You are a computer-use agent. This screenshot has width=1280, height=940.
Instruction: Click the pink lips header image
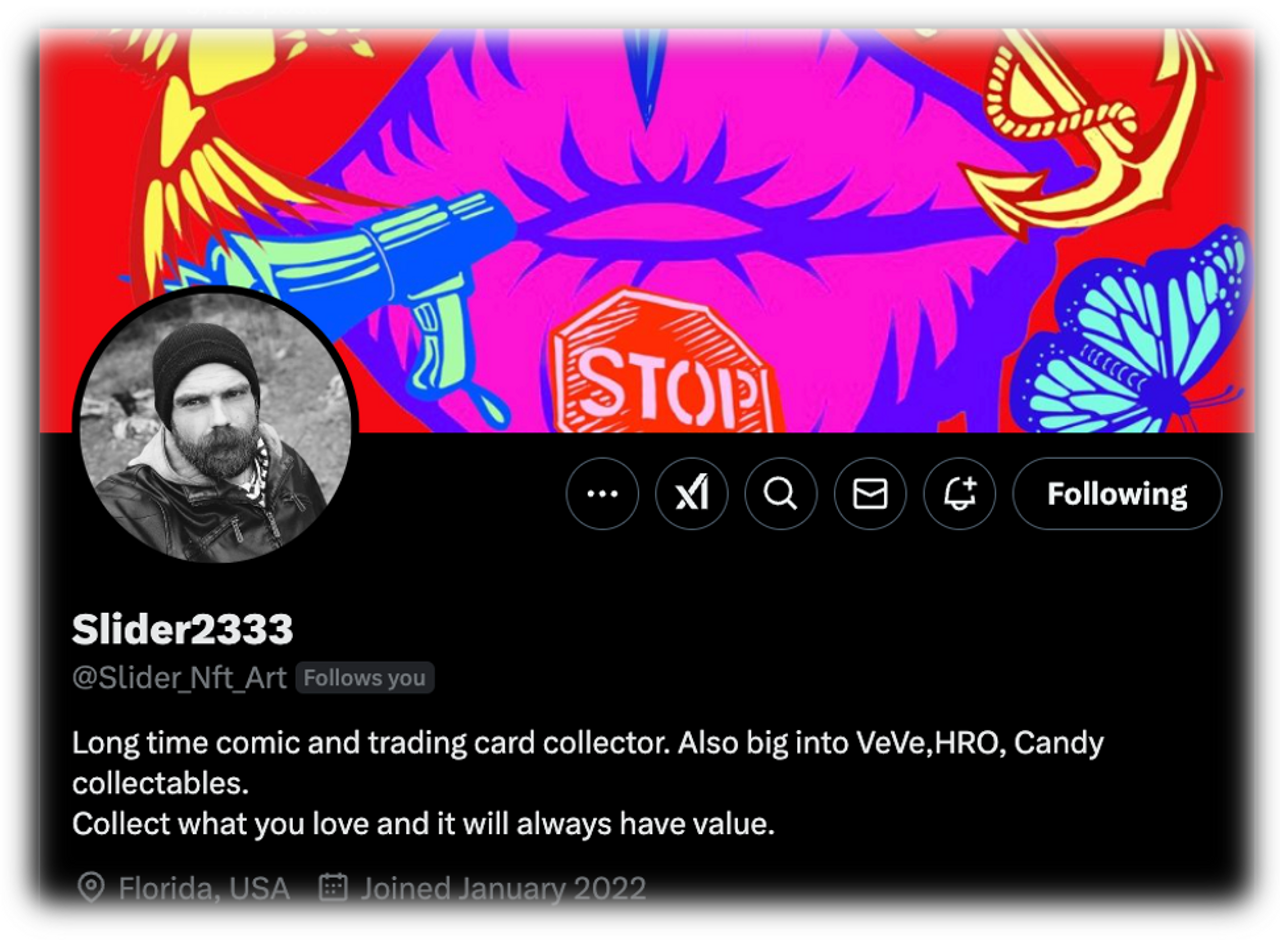click(x=646, y=231)
